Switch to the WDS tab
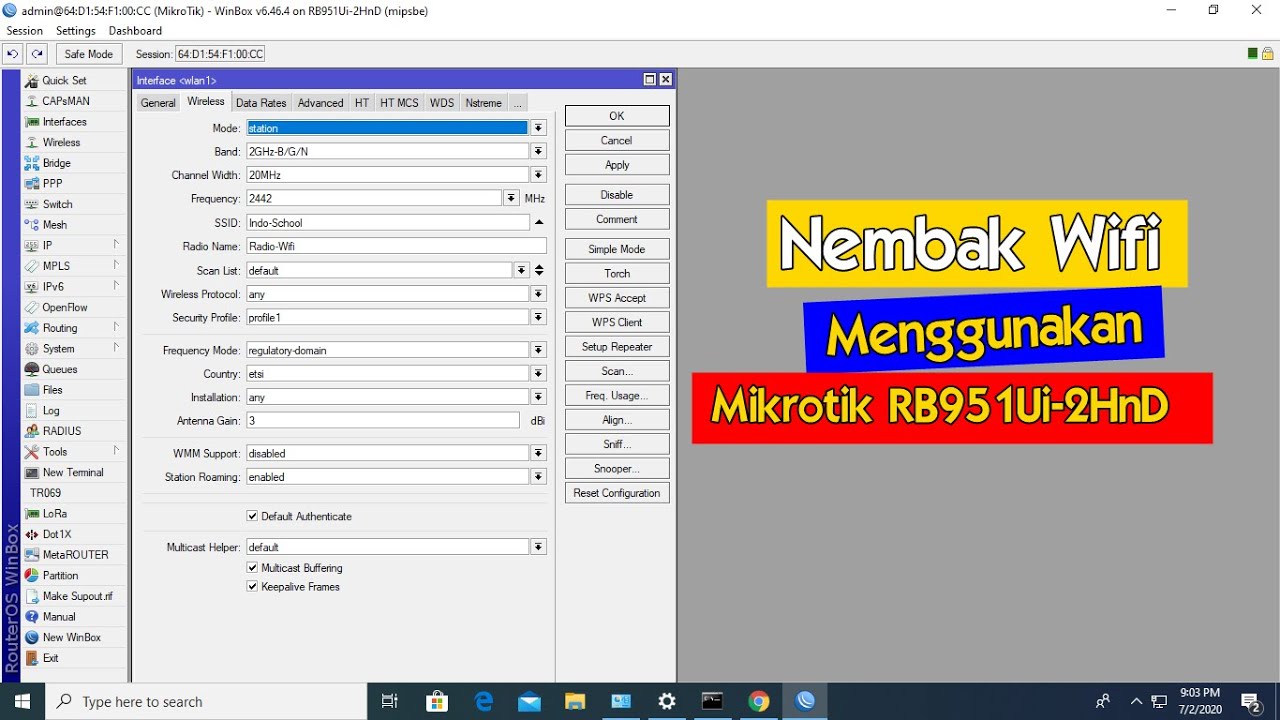Viewport: 1280px width, 720px height. [442, 103]
